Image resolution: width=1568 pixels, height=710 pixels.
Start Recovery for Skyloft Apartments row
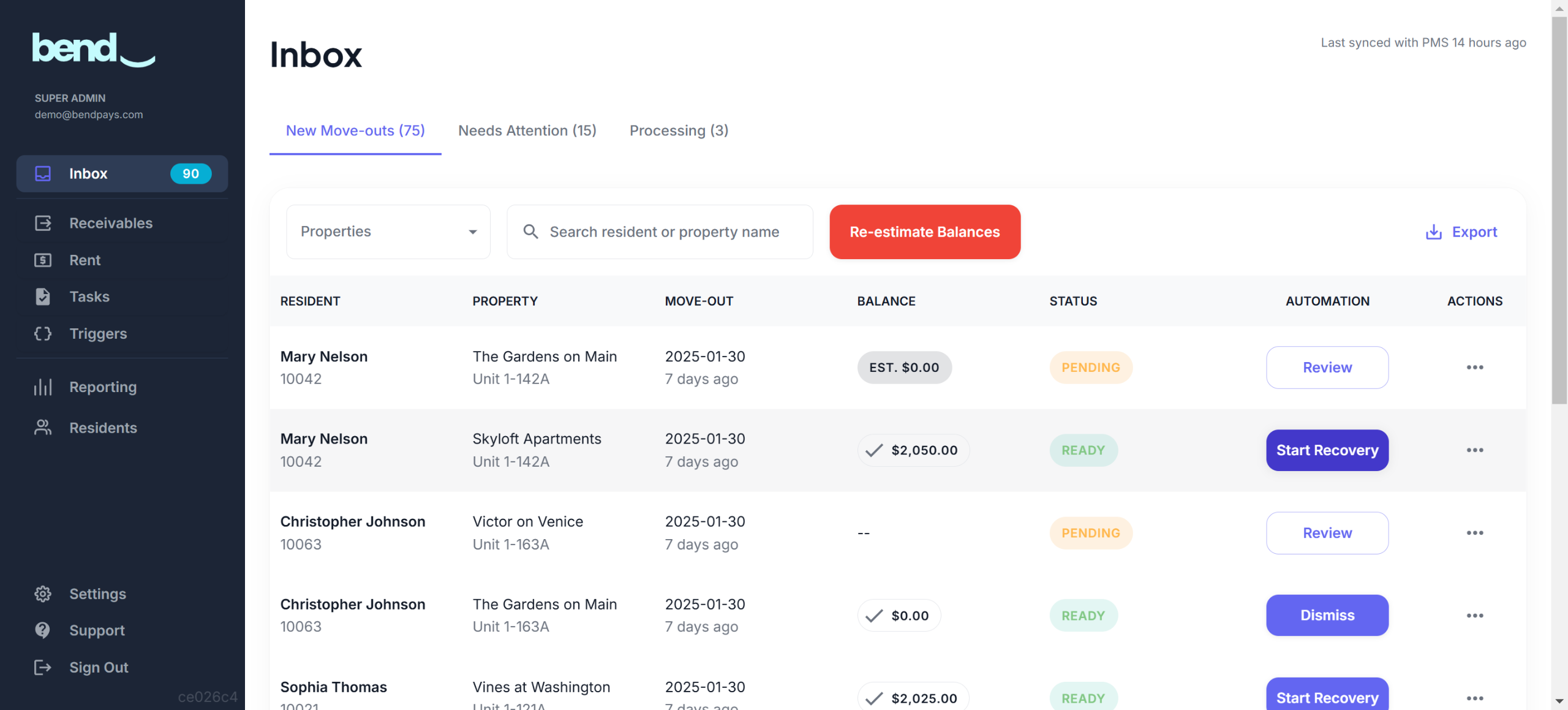[x=1327, y=450]
